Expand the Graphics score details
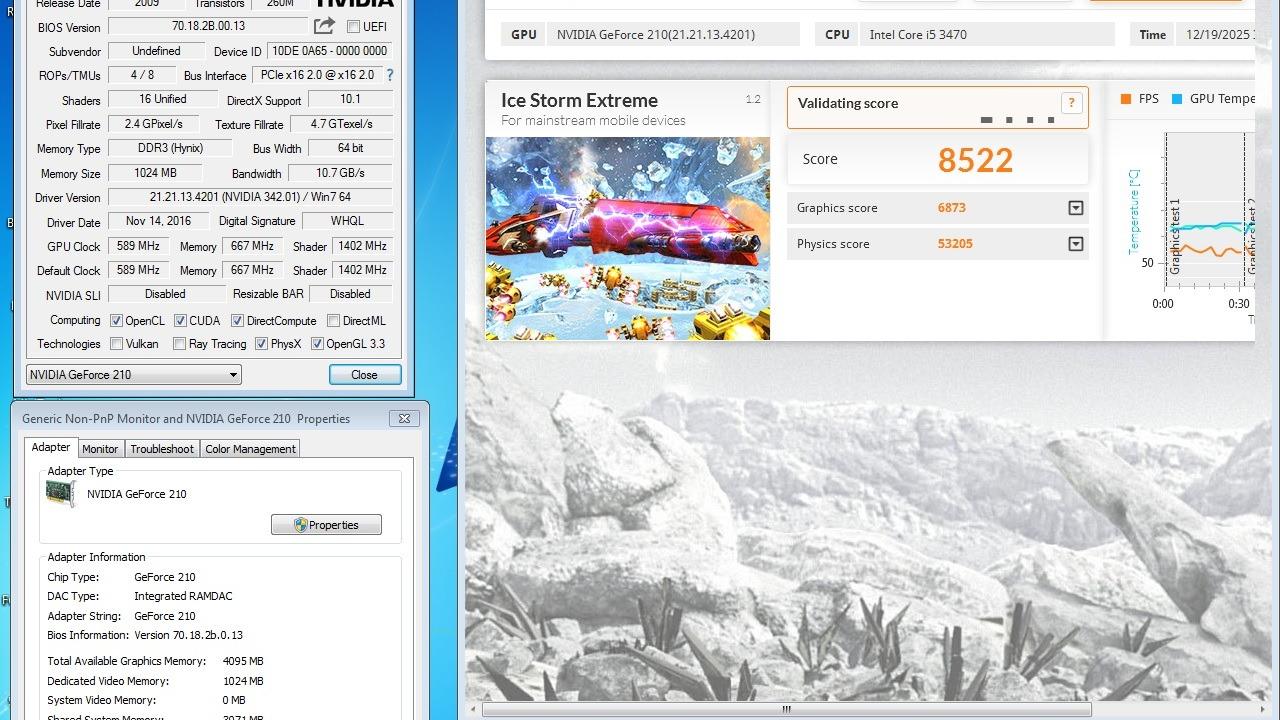The image size is (1280, 720). (x=1076, y=208)
